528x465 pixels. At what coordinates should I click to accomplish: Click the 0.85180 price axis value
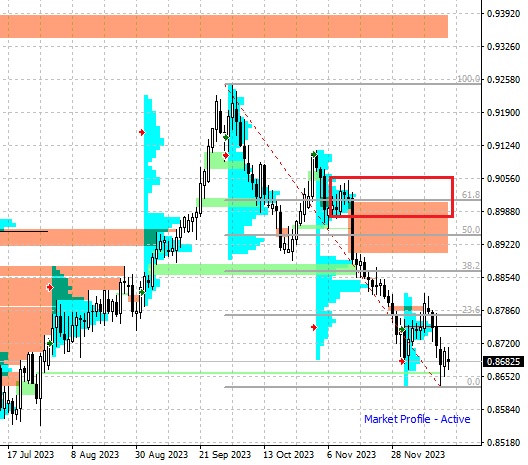(x=504, y=442)
